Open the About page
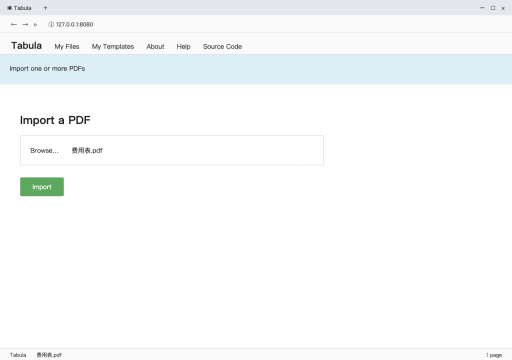This screenshot has width=512, height=360. [x=155, y=47]
